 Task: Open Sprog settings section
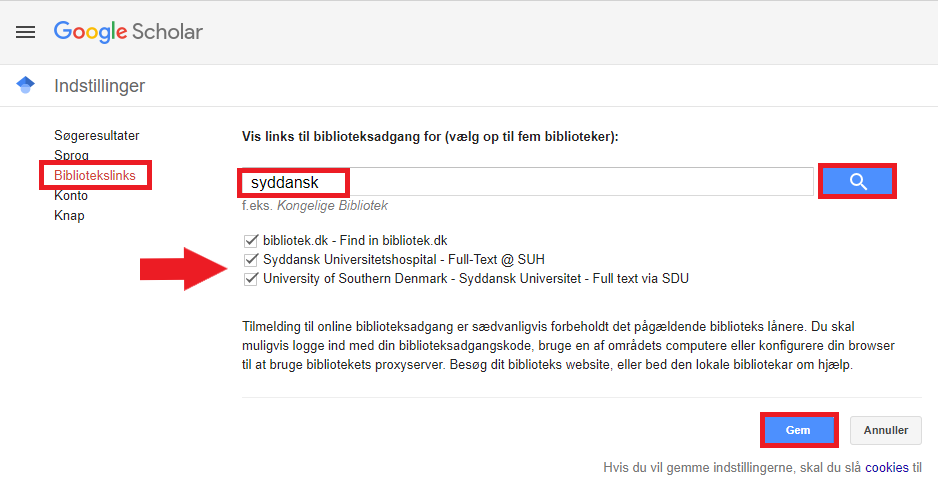point(71,155)
